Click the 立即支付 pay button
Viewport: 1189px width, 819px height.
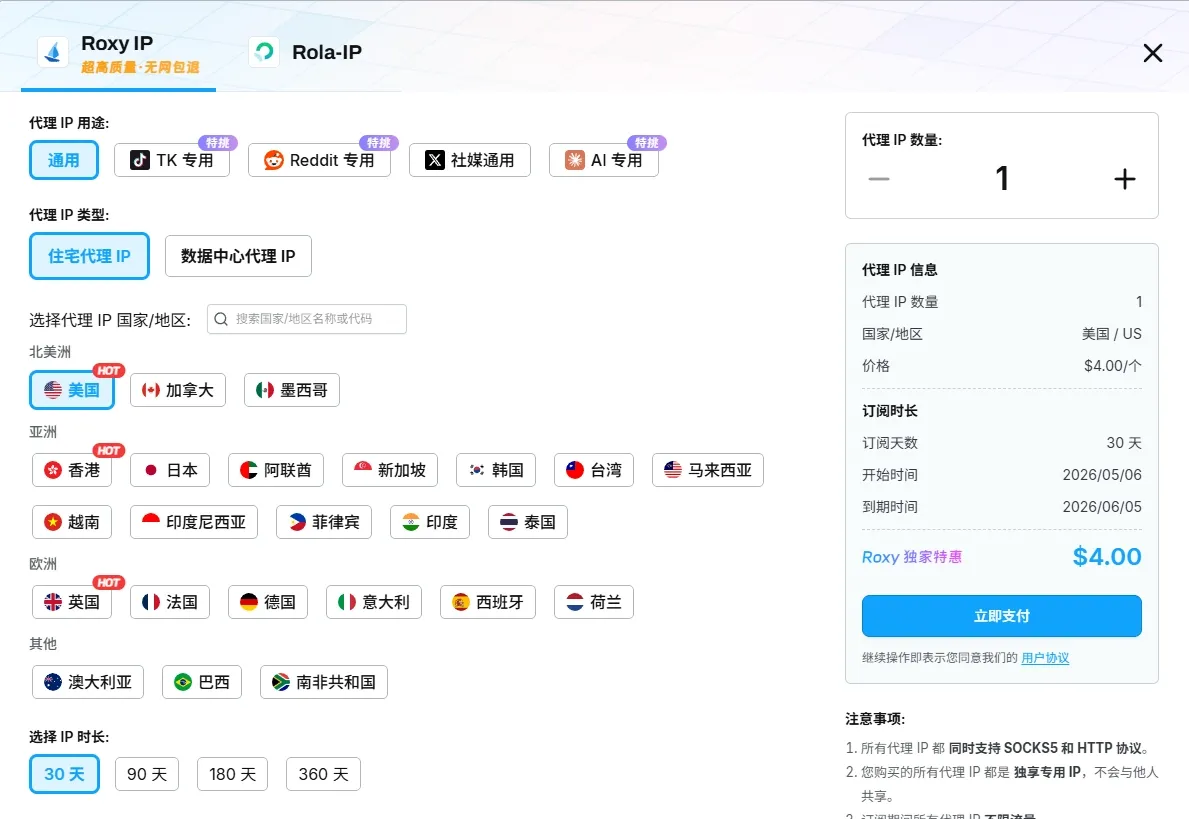coord(1002,616)
